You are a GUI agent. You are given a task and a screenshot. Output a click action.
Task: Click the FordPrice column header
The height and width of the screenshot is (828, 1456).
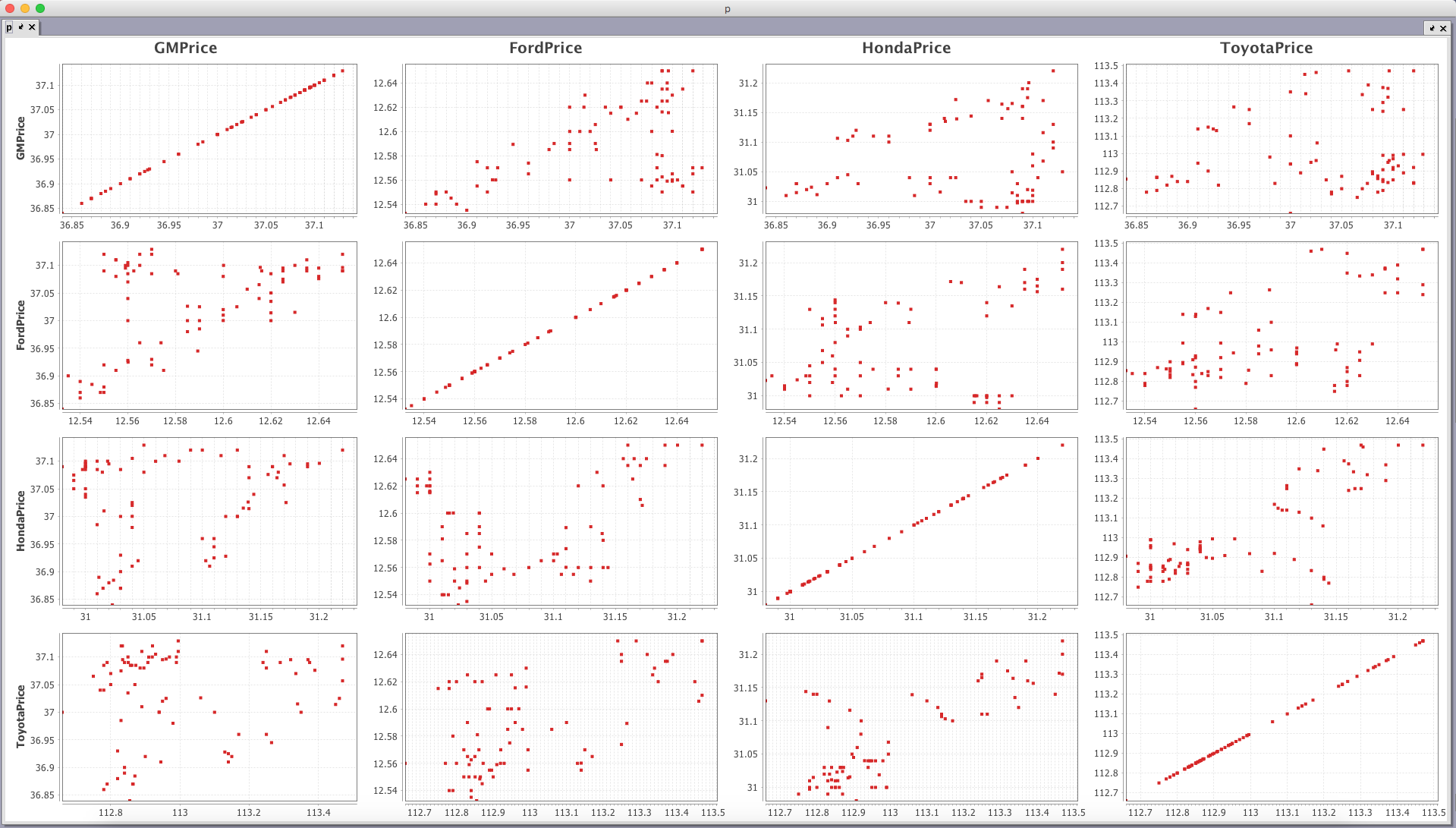[x=546, y=48]
